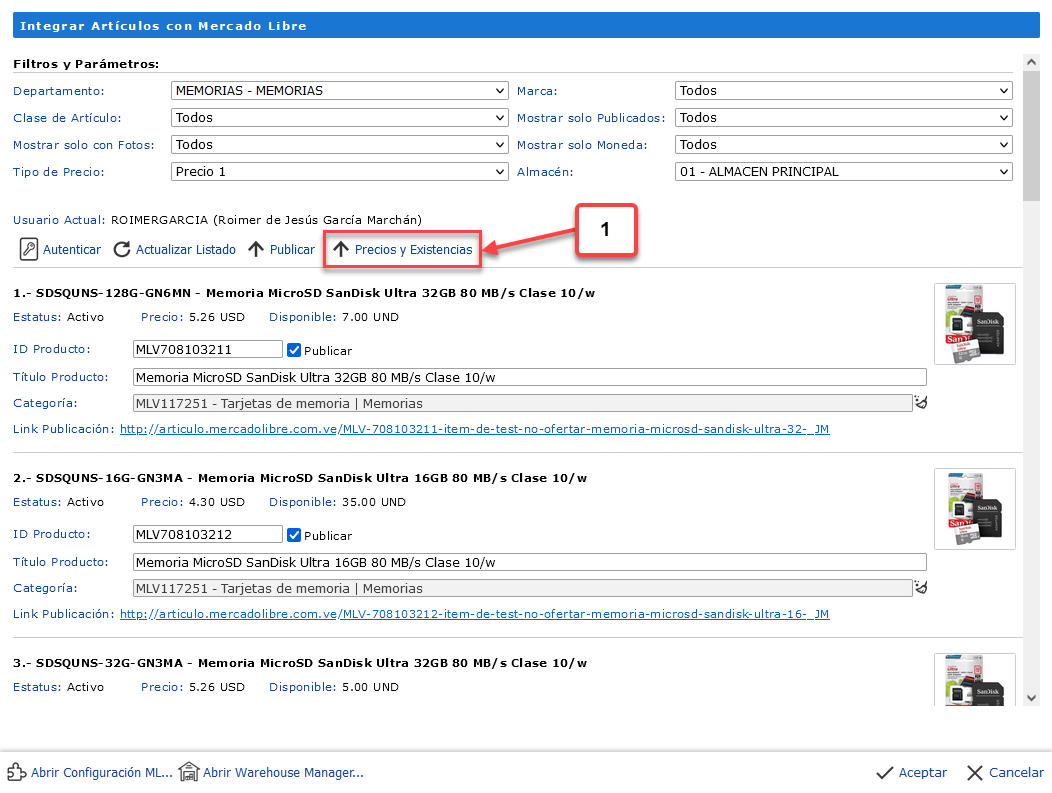Image resolution: width=1052 pixels, height=793 pixels.
Task: Open the Tipo de Precio dropdown
Action: pos(340,172)
